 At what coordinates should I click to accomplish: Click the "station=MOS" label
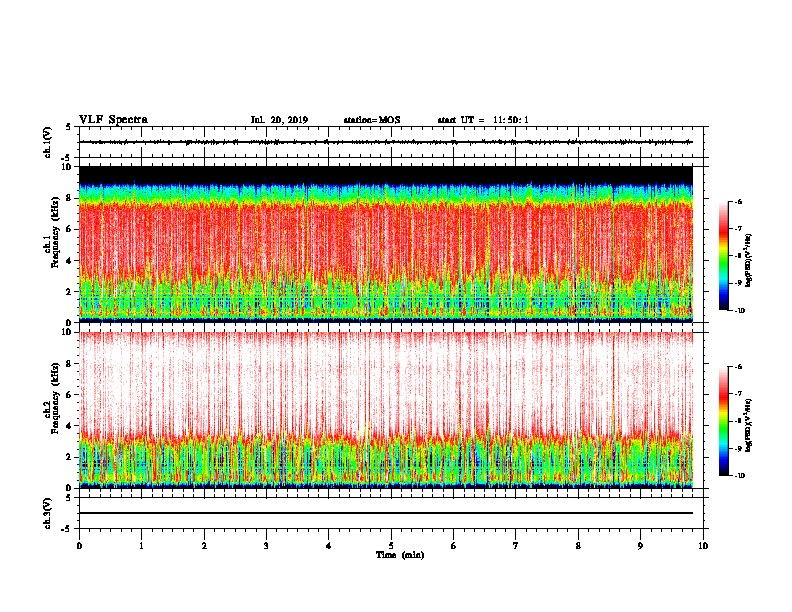[372, 120]
